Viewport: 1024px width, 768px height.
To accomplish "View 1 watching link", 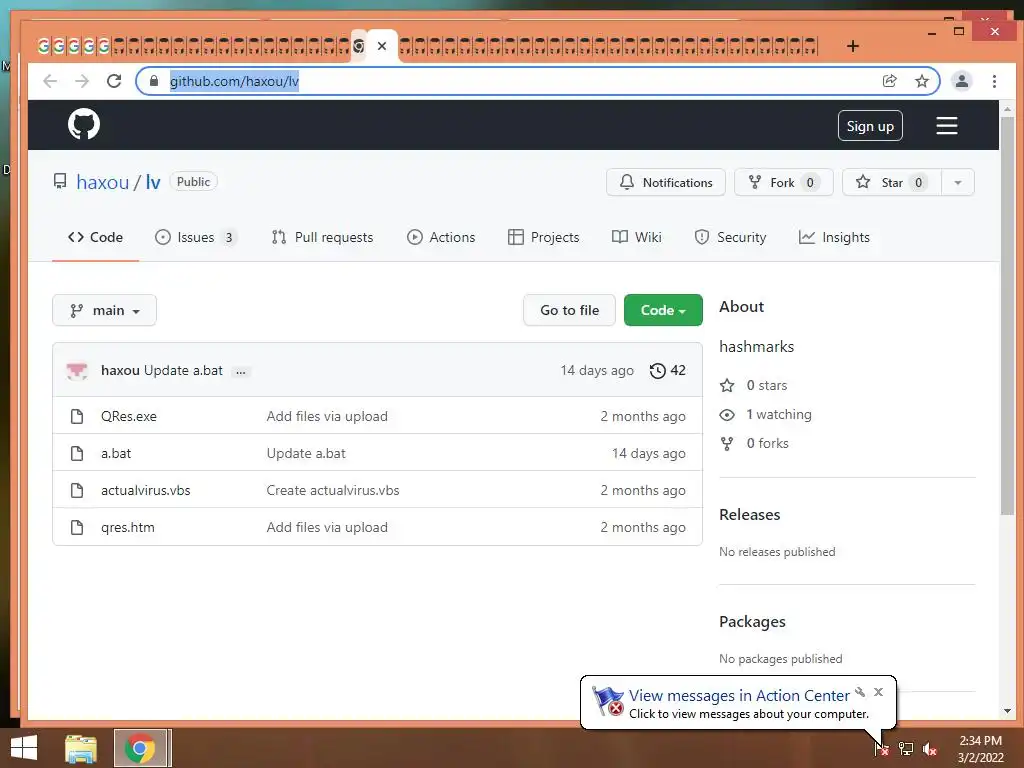I will tap(765, 414).
